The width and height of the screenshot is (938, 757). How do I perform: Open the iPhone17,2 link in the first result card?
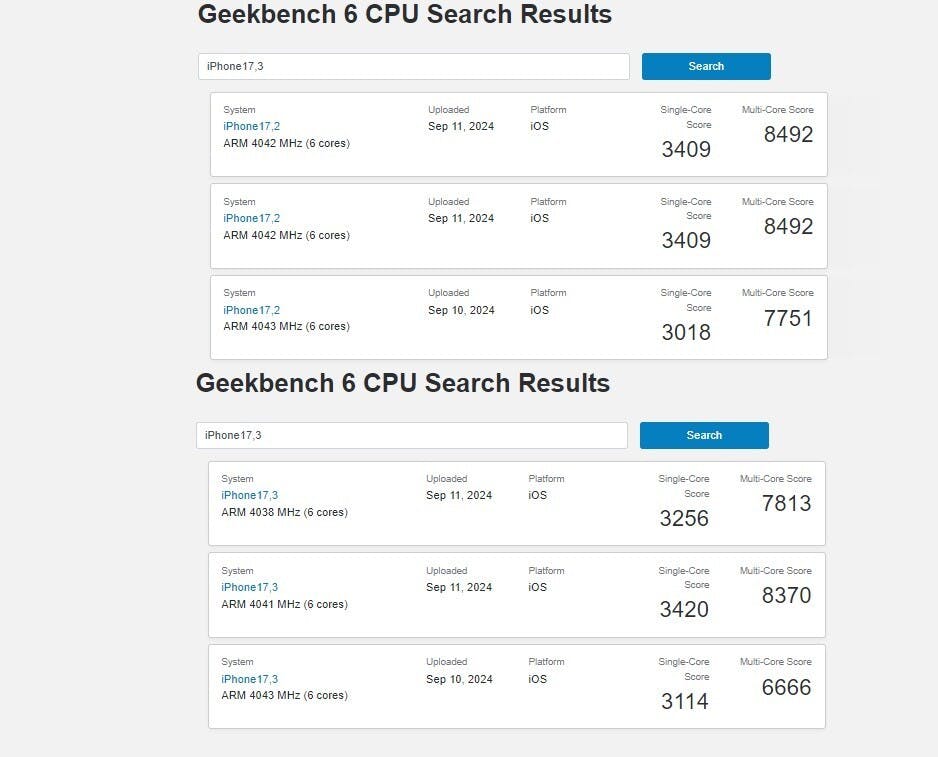coord(251,126)
